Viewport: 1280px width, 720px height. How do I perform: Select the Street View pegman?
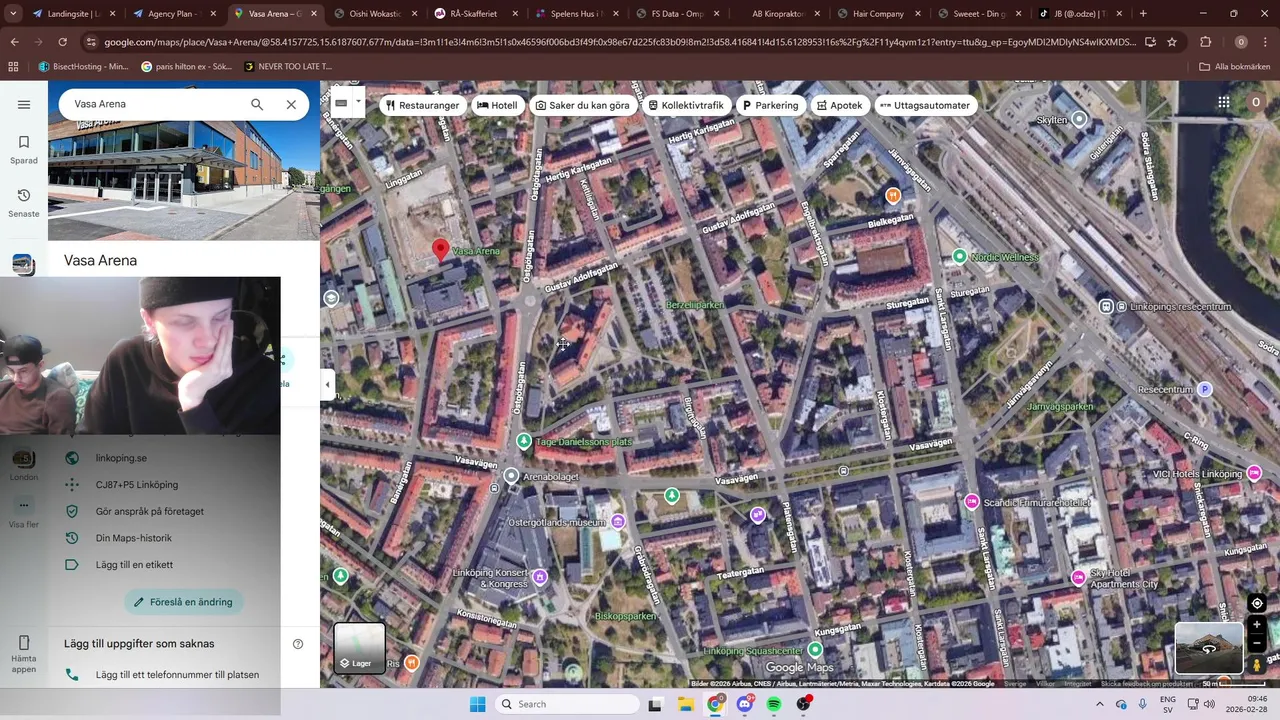click(x=1257, y=665)
